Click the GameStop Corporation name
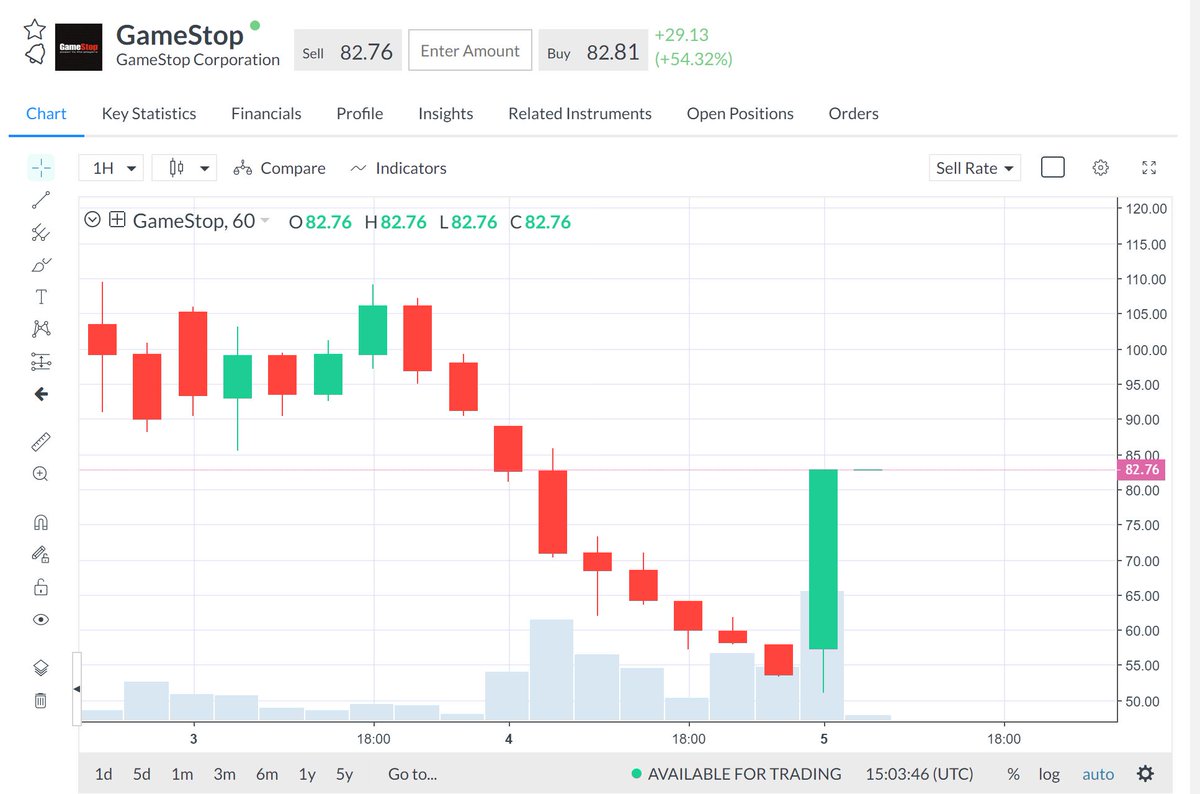The height and width of the screenshot is (794, 1200). (198, 59)
